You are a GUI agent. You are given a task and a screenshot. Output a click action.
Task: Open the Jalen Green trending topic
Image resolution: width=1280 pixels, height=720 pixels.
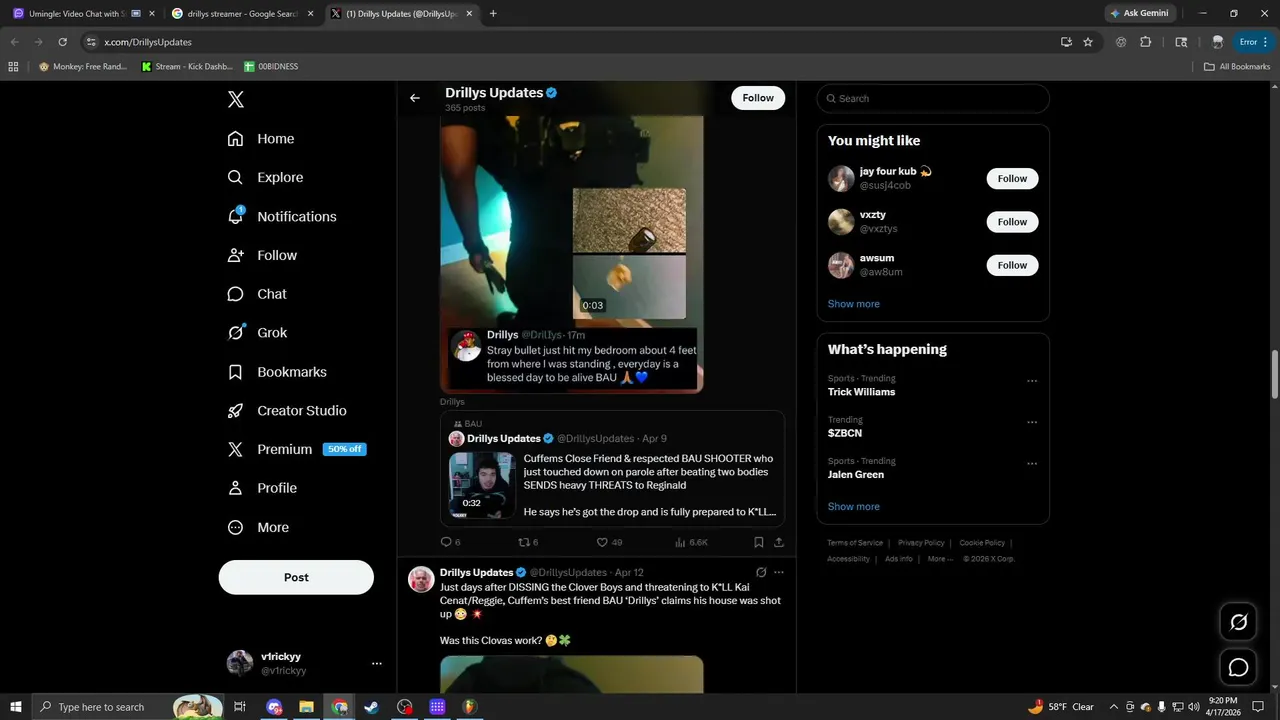tap(856, 475)
